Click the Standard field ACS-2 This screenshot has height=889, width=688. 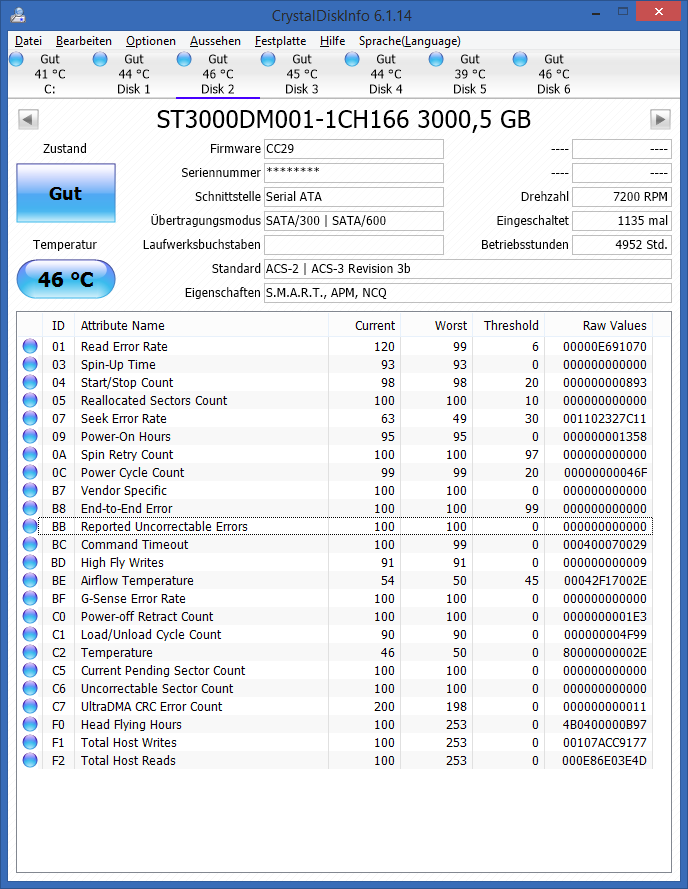[468, 269]
